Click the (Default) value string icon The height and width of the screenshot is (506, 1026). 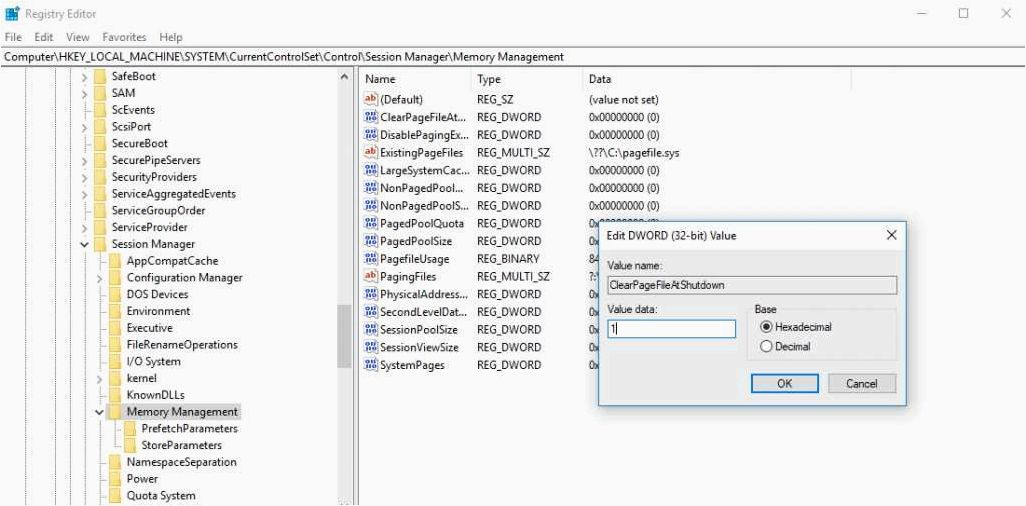pyautogui.click(x=371, y=99)
